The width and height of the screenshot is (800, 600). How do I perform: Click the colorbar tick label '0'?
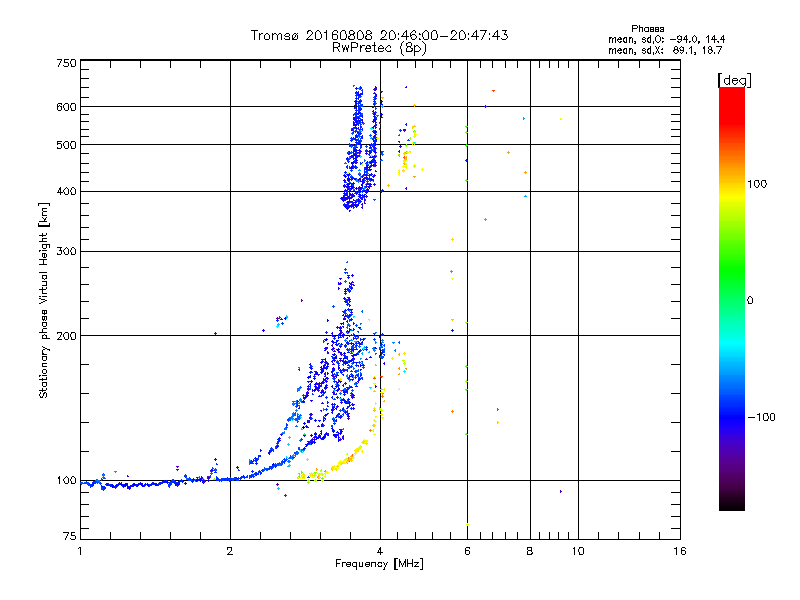[750, 301]
